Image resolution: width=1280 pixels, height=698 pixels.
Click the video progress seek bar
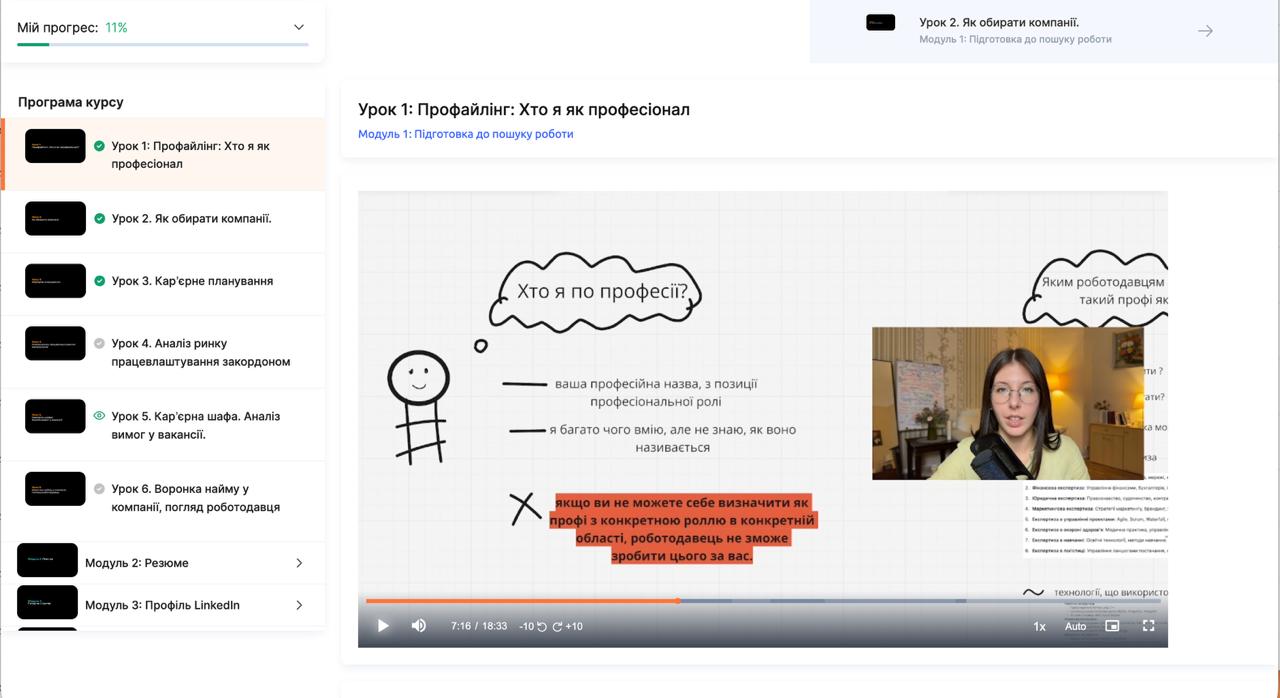click(x=762, y=601)
